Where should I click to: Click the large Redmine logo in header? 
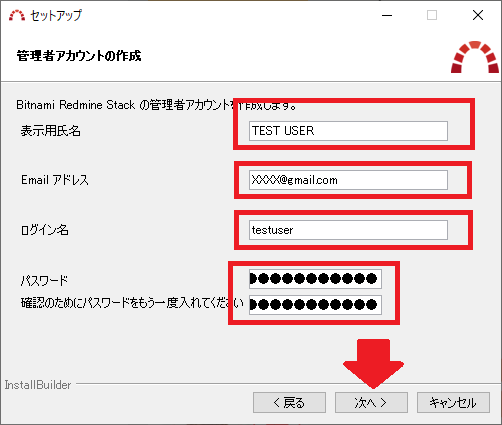[x=475, y=57]
